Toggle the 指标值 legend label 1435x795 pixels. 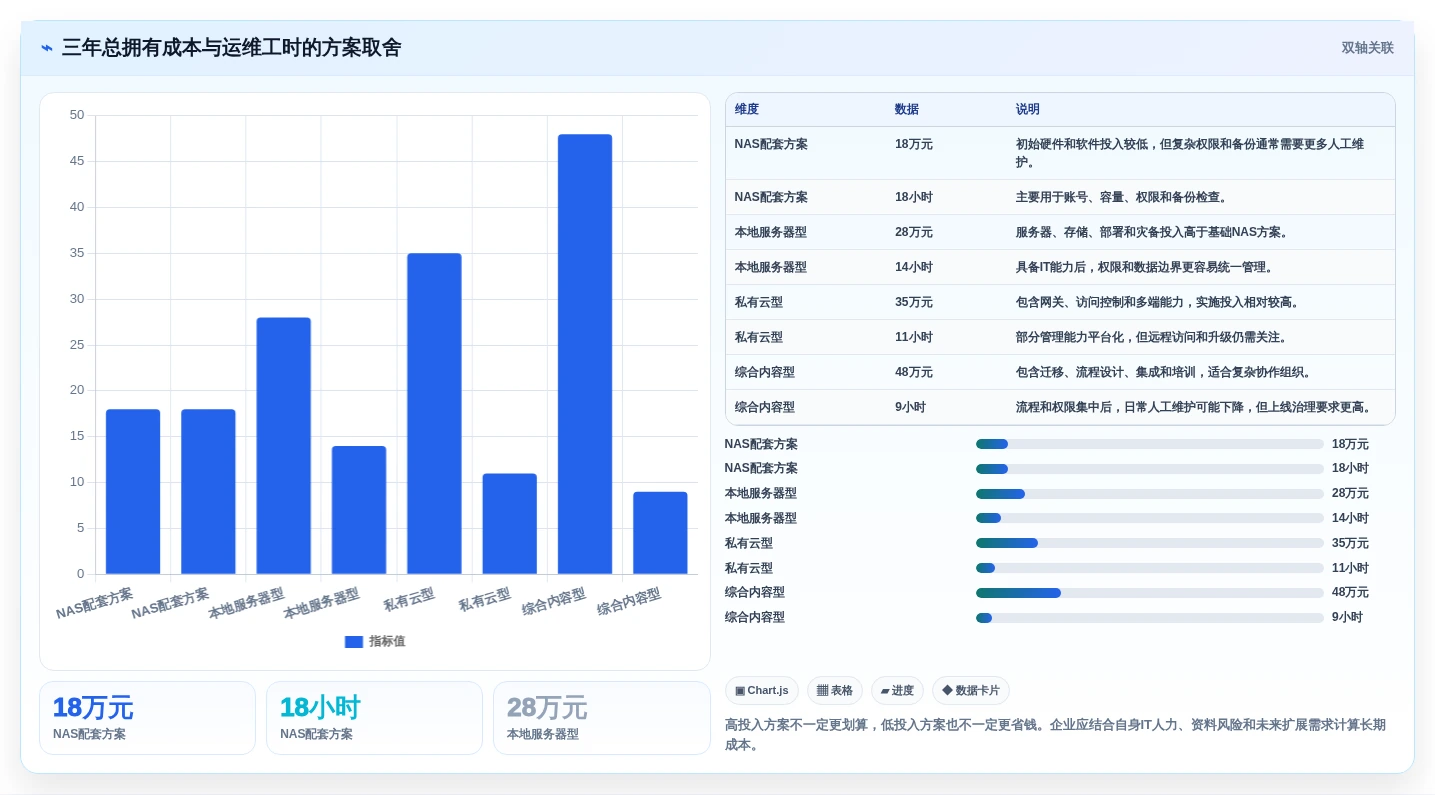387,642
